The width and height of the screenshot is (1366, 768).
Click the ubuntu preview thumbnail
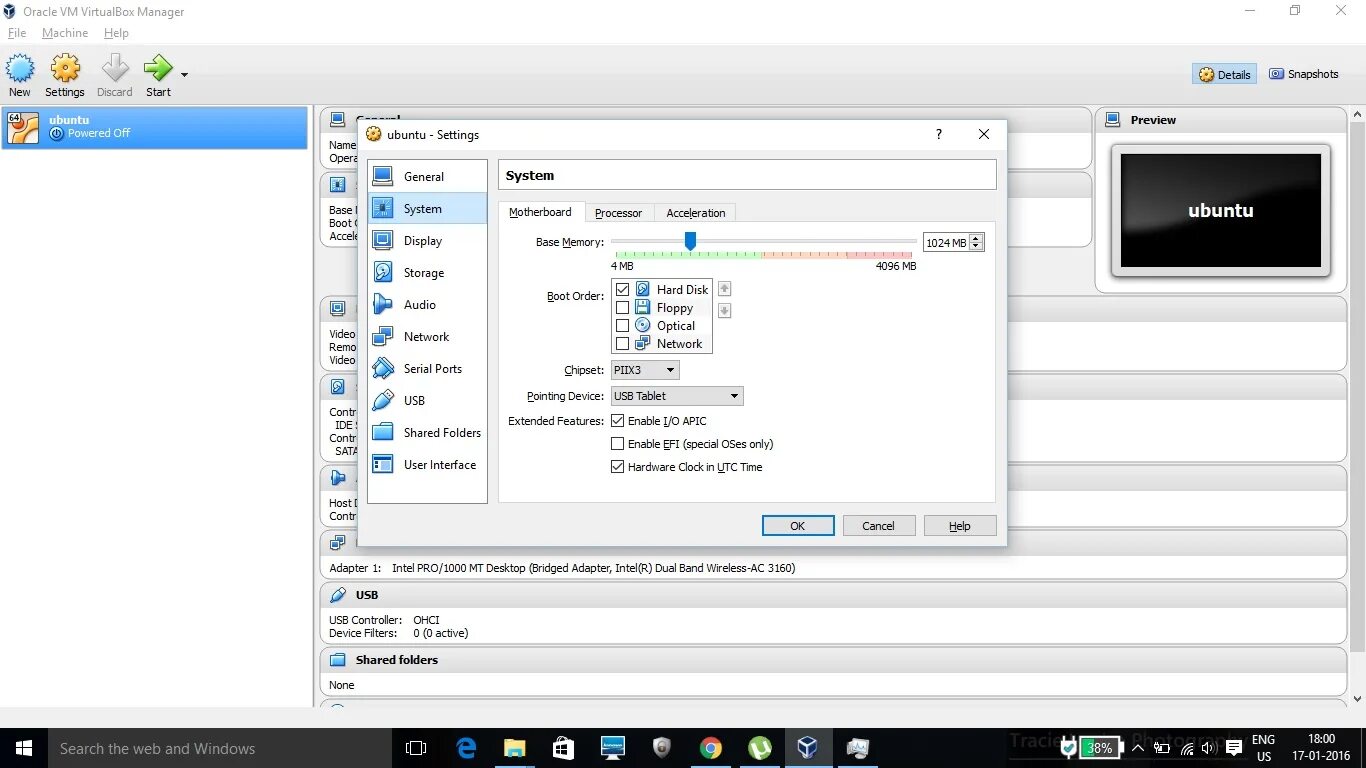[1221, 210]
